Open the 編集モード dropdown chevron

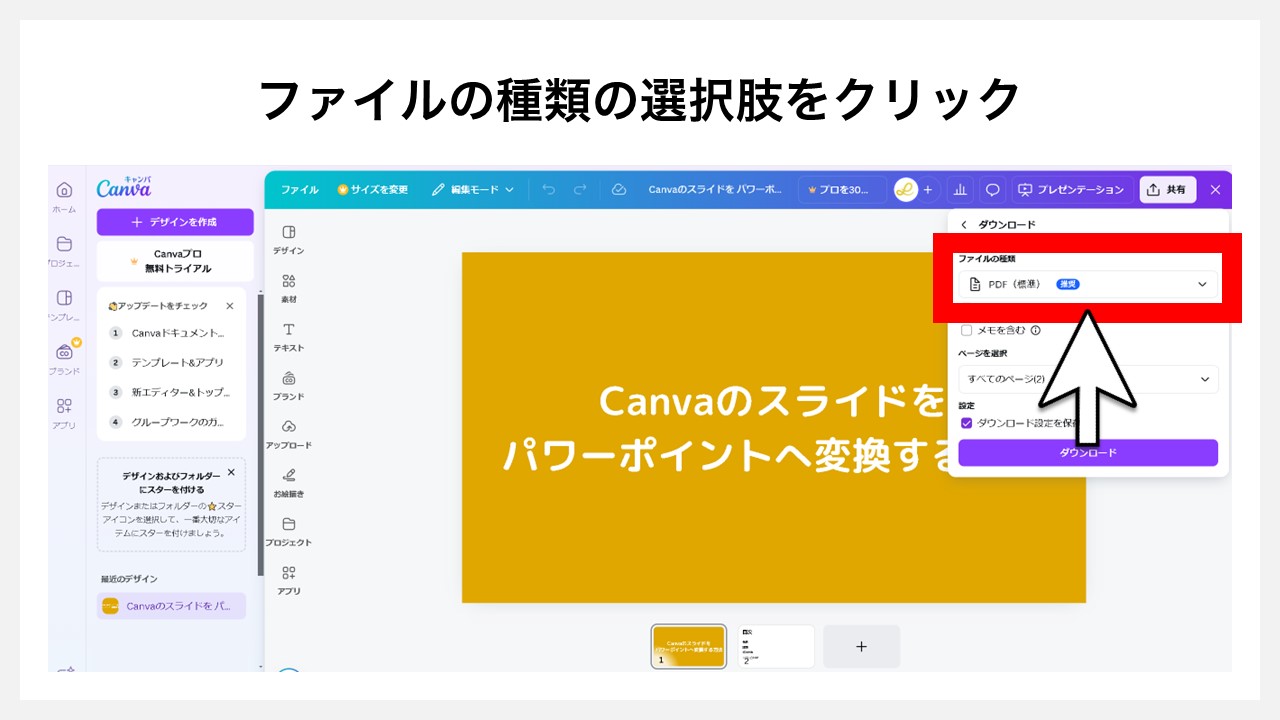tap(511, 189)
